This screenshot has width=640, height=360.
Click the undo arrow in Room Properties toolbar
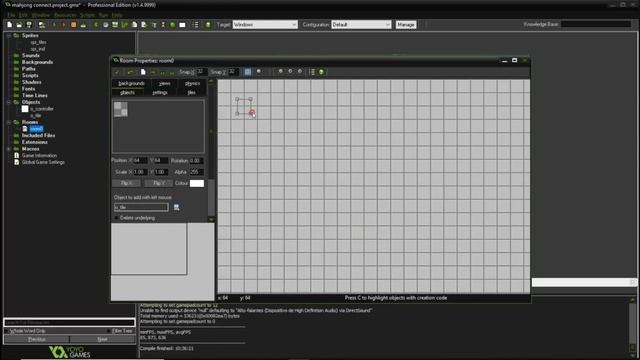(130, 72)
